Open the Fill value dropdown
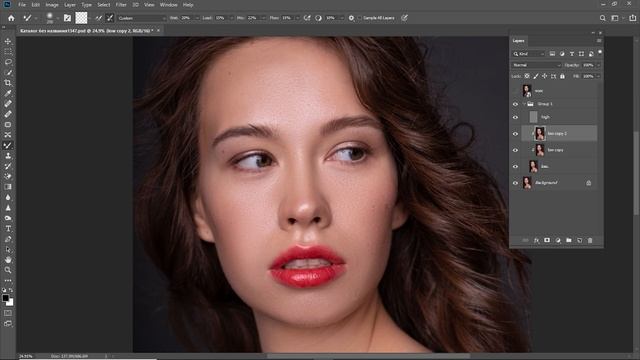The image size is (640, 360). pos(599,76)
